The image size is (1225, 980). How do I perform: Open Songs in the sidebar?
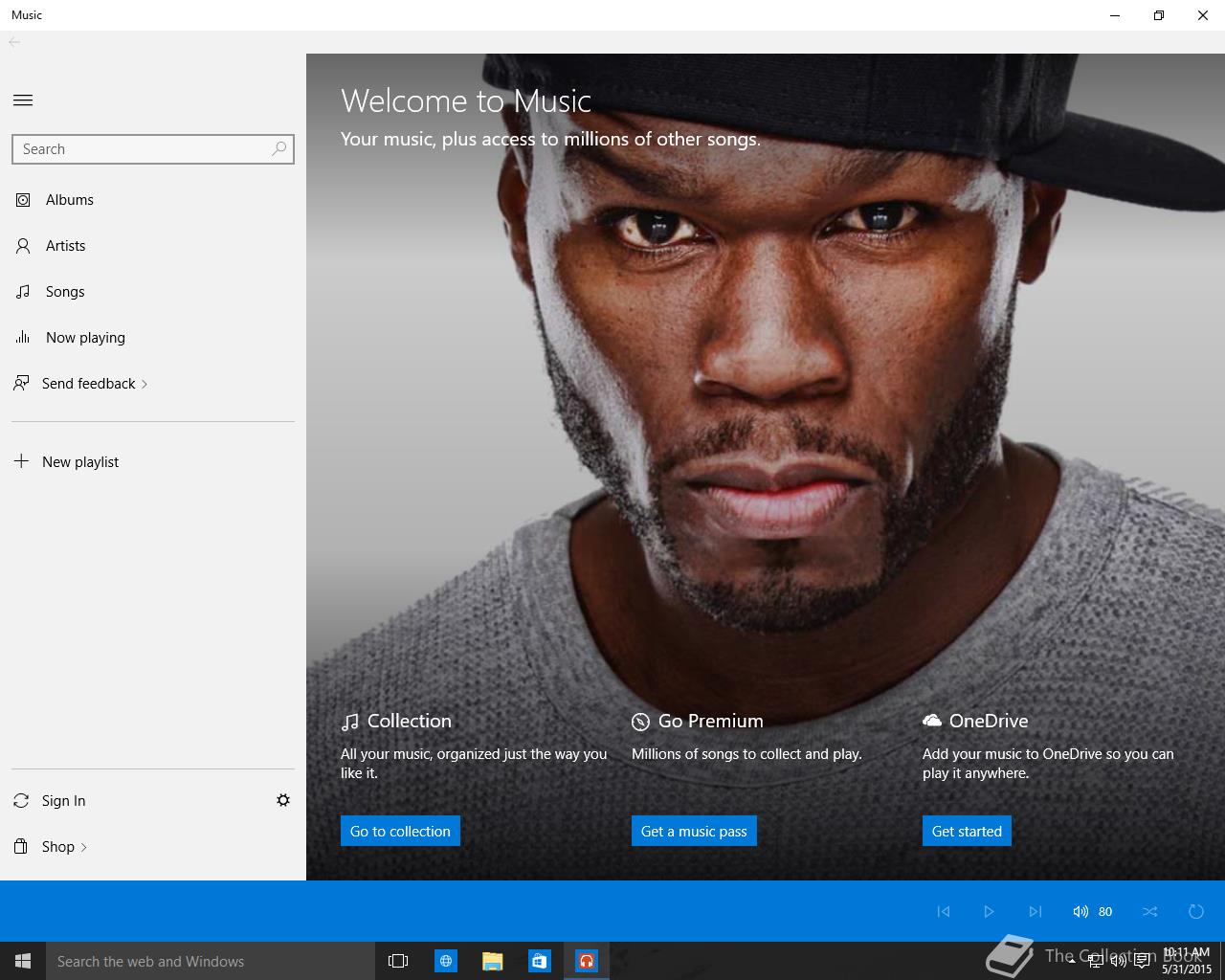(153, 291)
